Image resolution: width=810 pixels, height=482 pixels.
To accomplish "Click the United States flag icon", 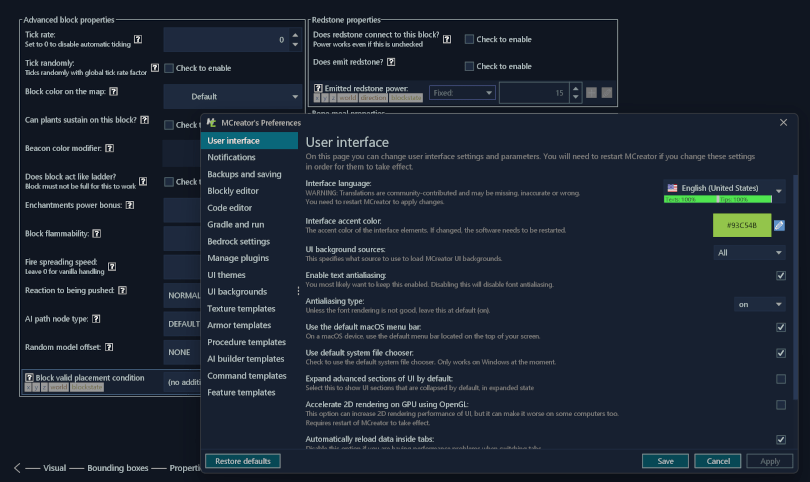I will point(672,188).
